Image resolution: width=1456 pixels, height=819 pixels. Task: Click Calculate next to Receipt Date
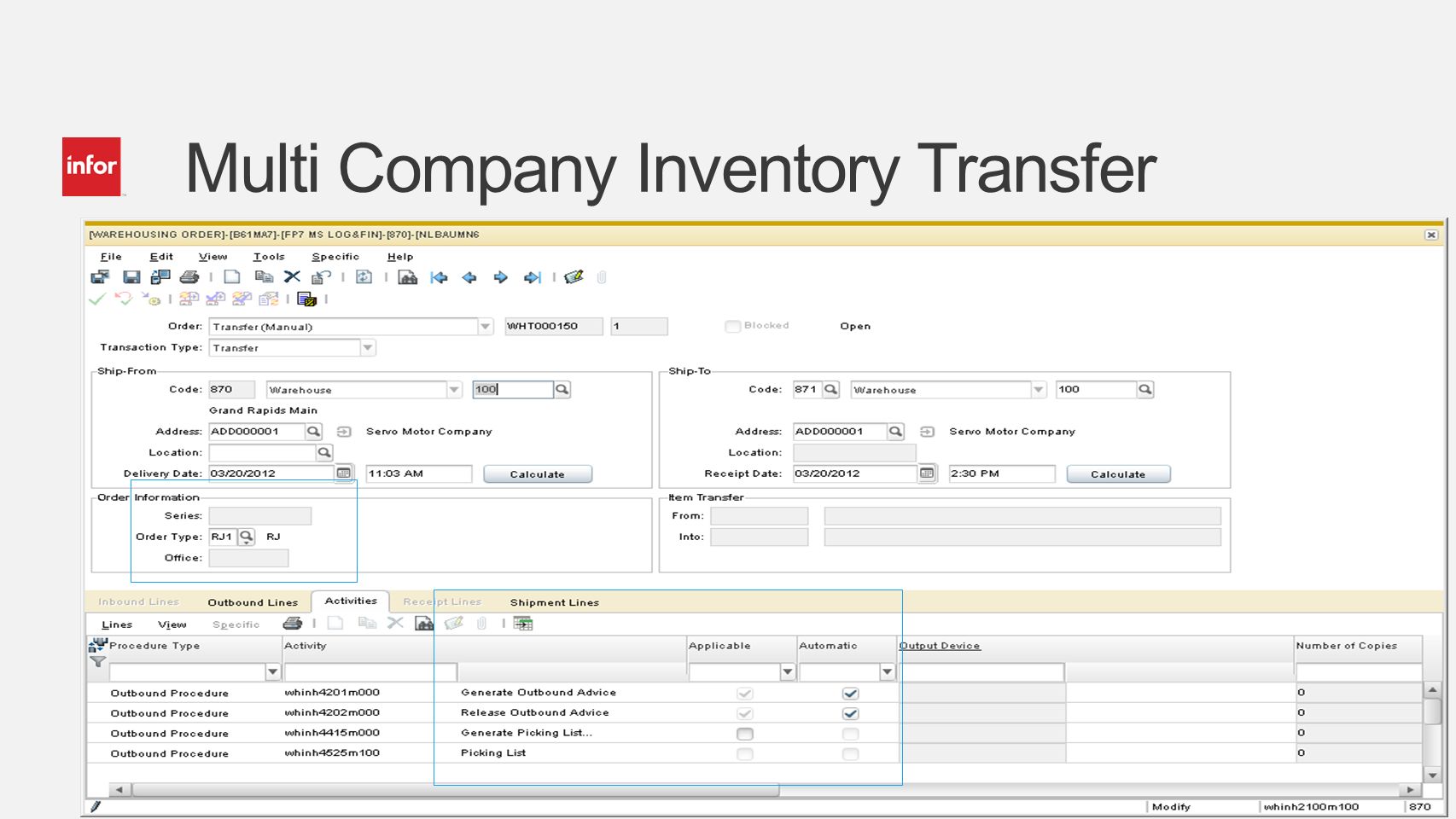(x=1118, y=474)
